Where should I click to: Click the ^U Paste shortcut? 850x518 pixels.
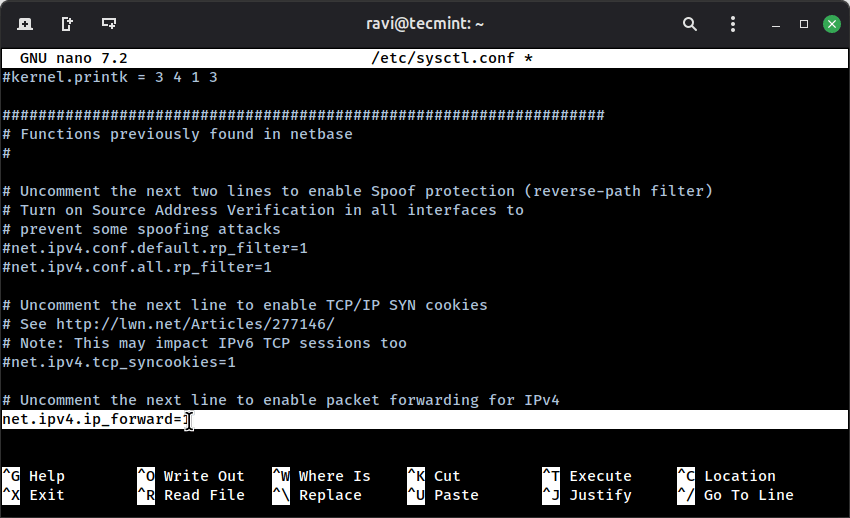(443, 495)
